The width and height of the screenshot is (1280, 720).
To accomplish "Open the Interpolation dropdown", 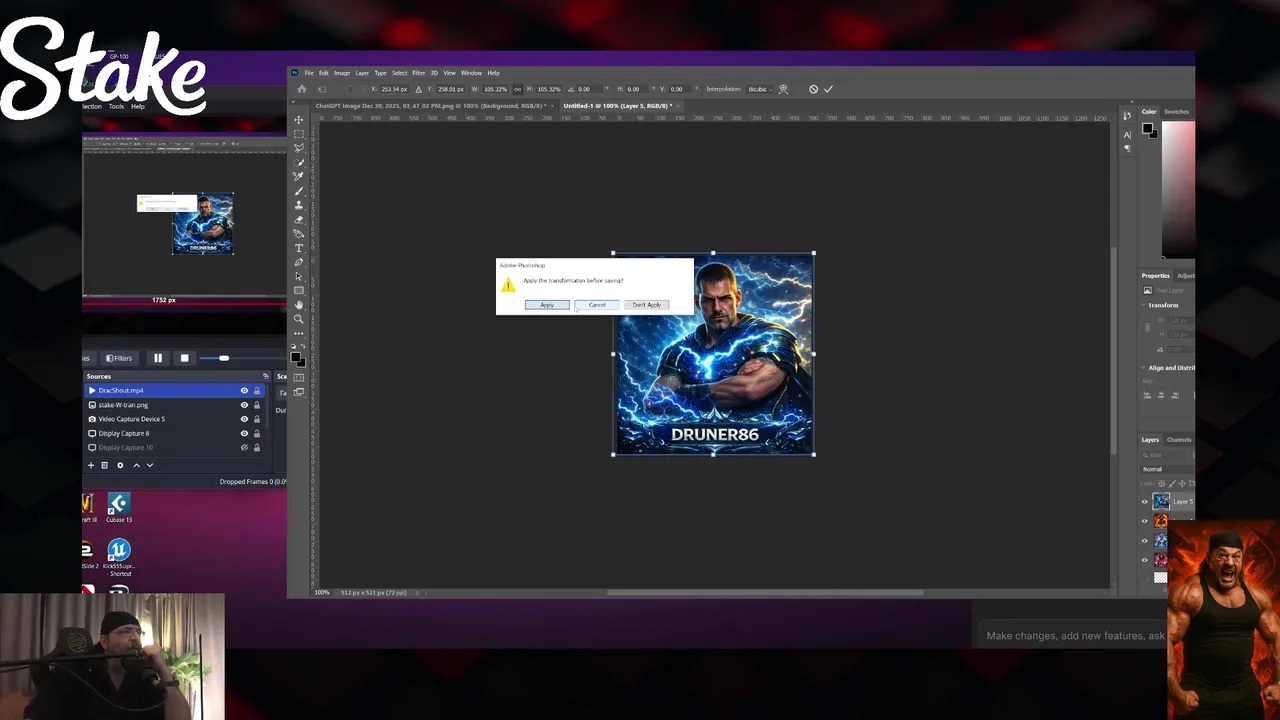I will tap(758, 89).
